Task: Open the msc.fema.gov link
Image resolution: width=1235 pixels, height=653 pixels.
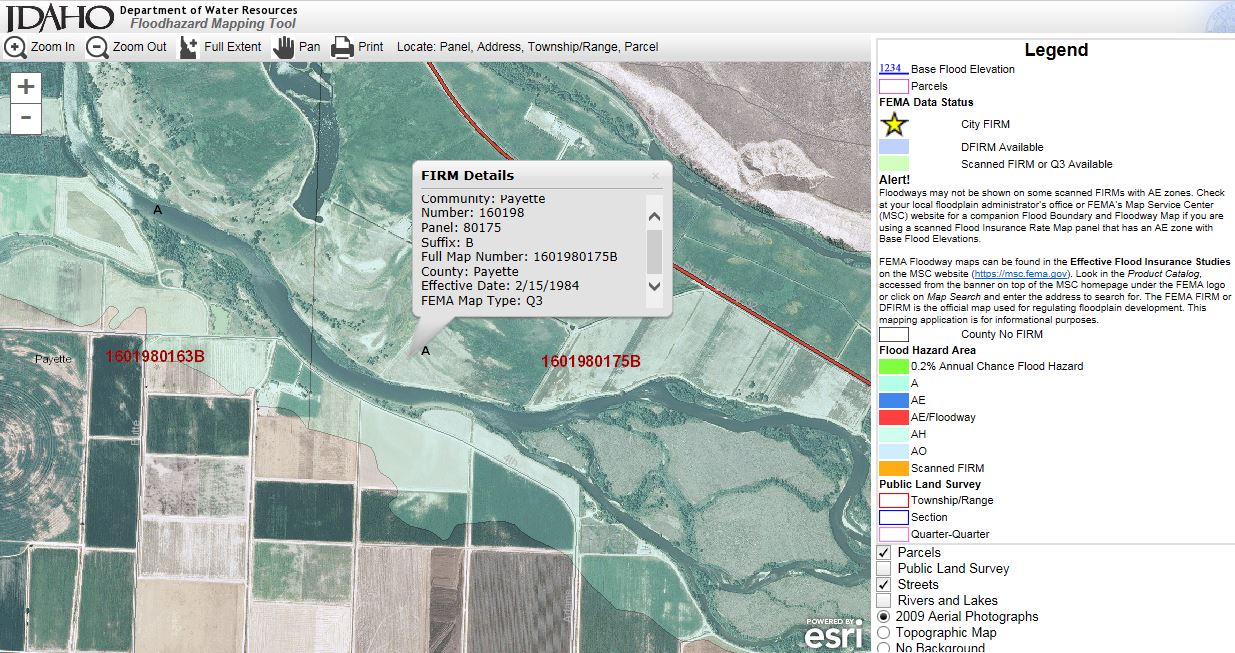Action: (1019, 273)
